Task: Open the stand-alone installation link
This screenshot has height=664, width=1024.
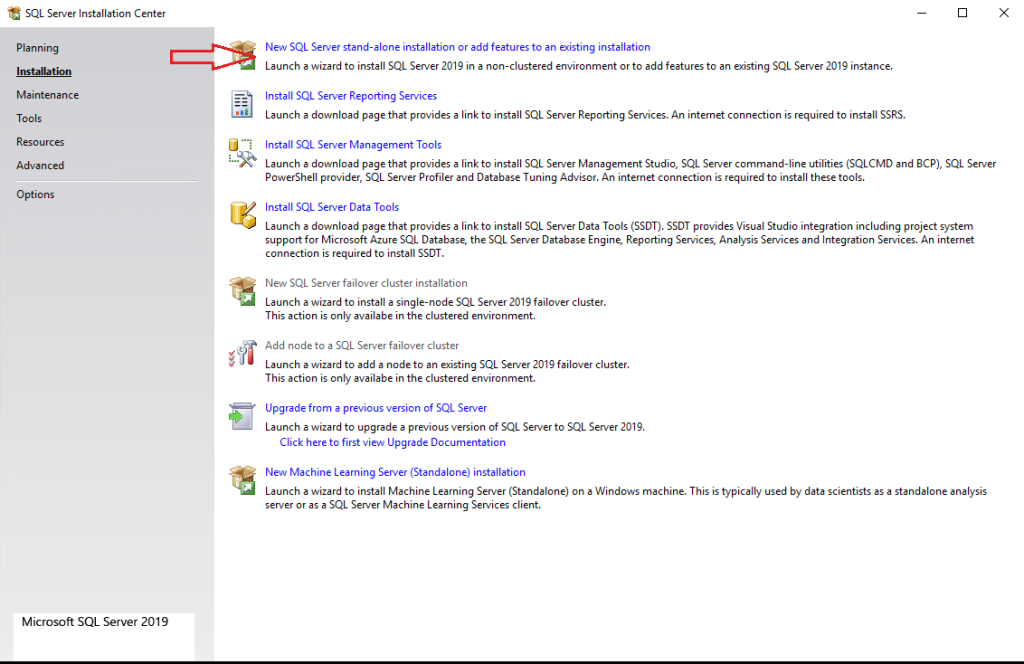Action: click(456, 46)
